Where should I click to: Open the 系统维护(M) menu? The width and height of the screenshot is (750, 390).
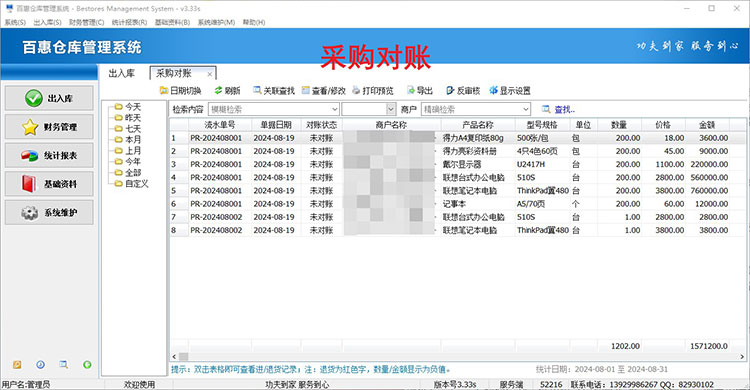[216, 22]
